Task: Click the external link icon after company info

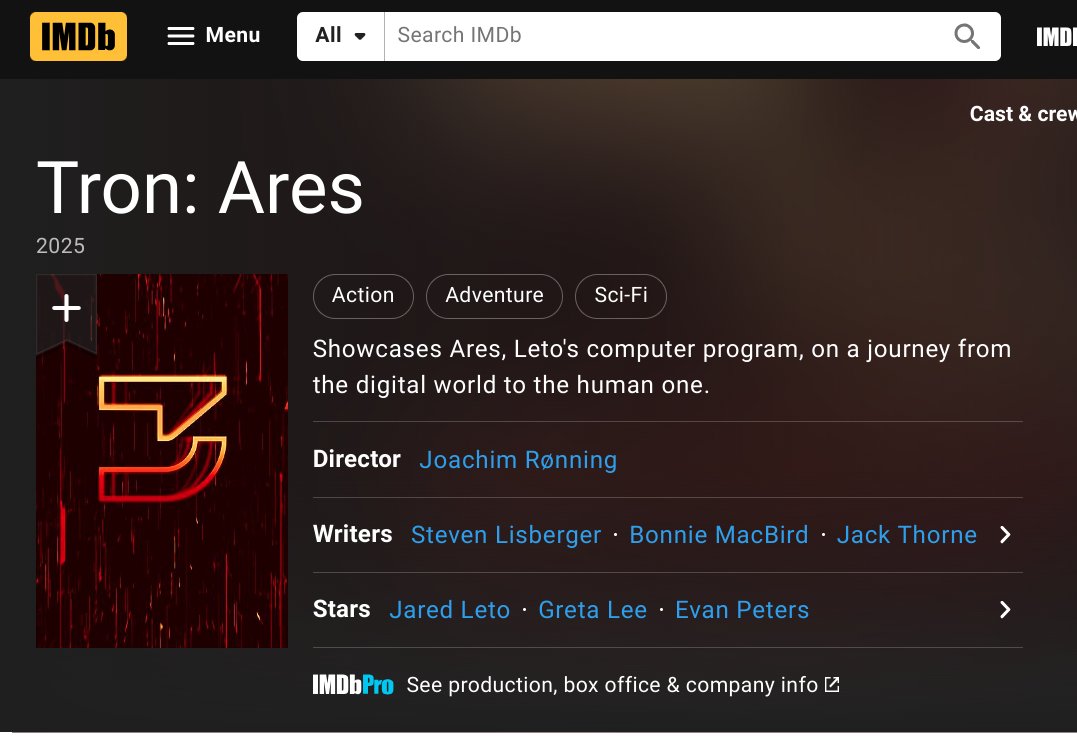Action: 832,685
